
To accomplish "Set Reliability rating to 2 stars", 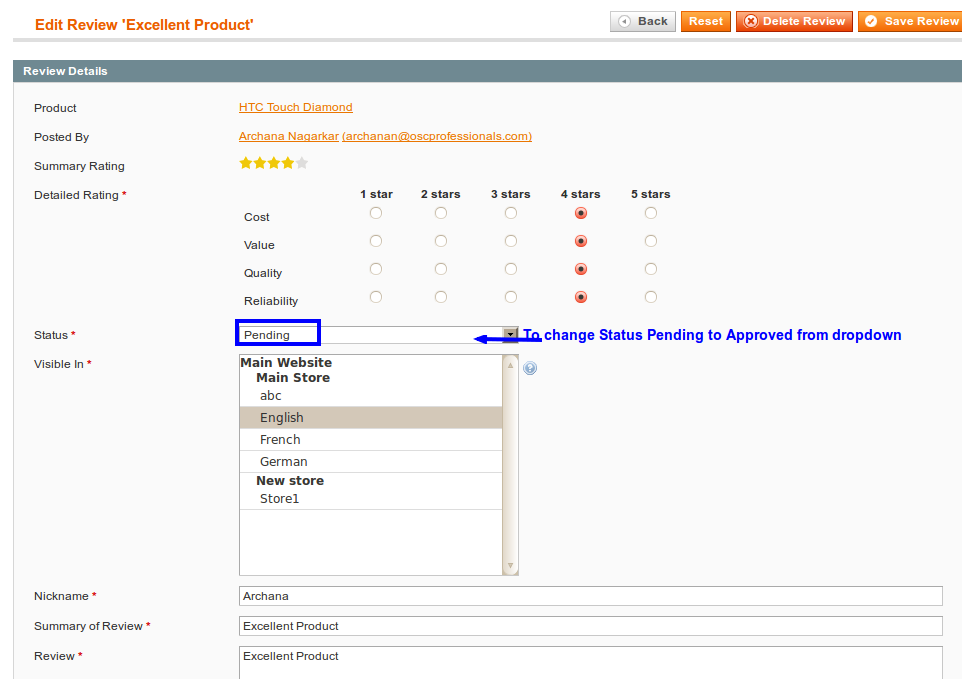I will 441,297.
